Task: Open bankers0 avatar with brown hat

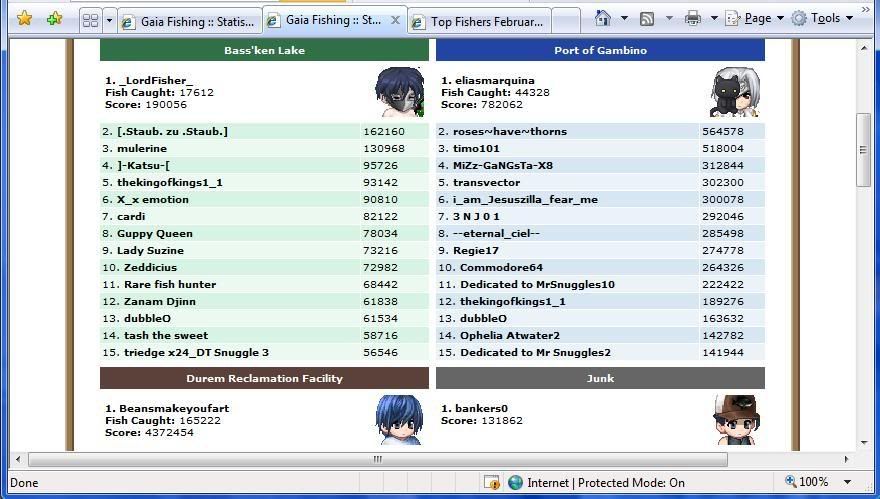Action: tap(735, 420)
